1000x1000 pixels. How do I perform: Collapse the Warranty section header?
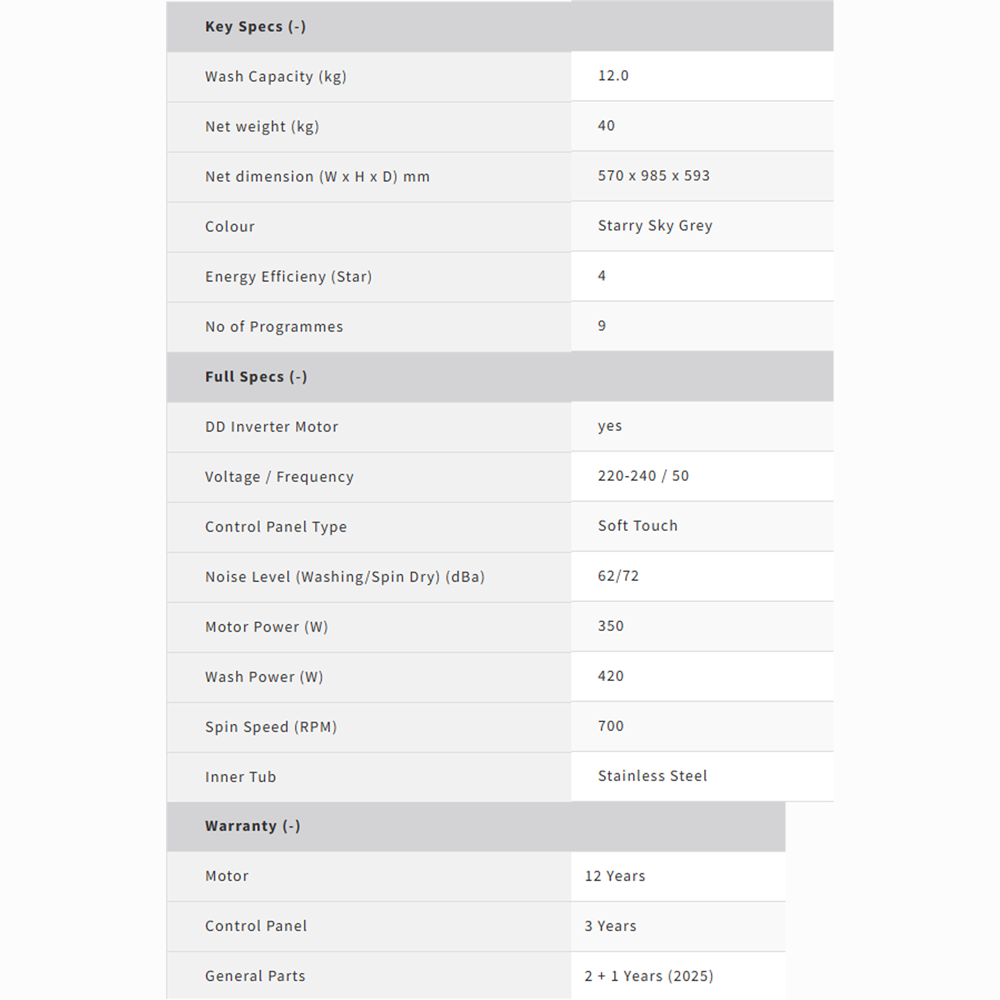click(252, 826)
